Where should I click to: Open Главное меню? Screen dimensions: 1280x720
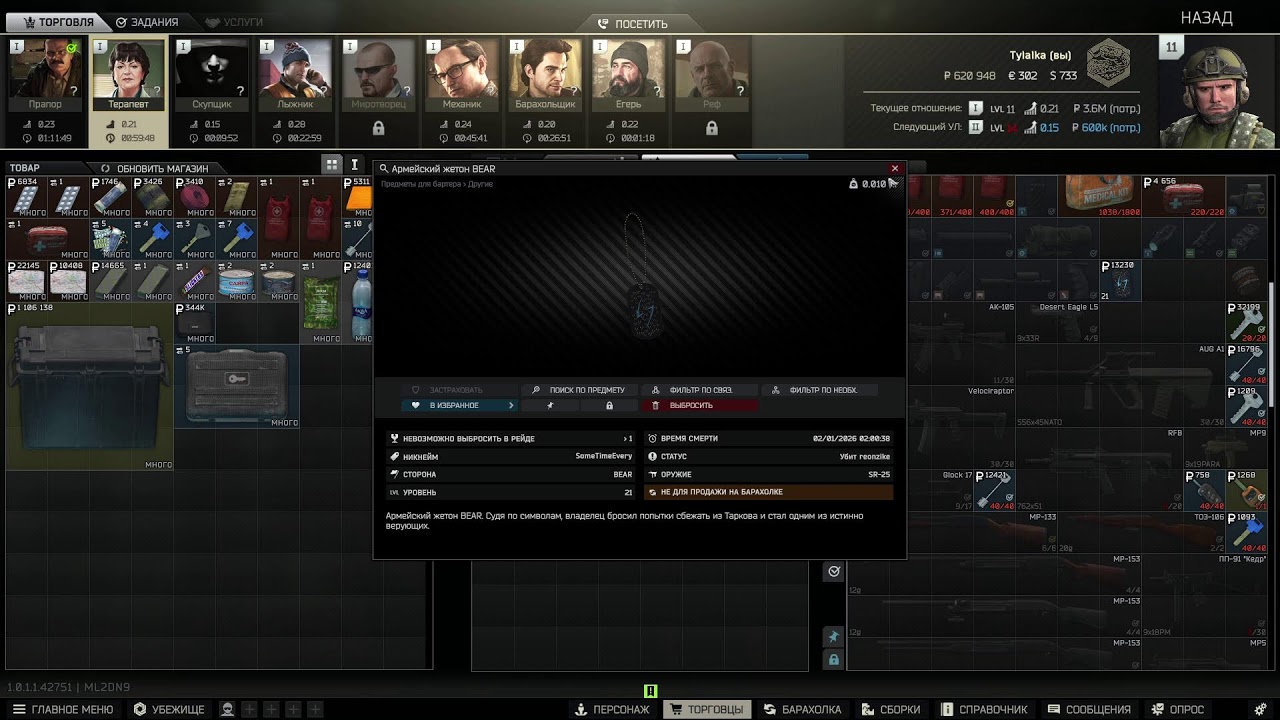pos(63,709)
